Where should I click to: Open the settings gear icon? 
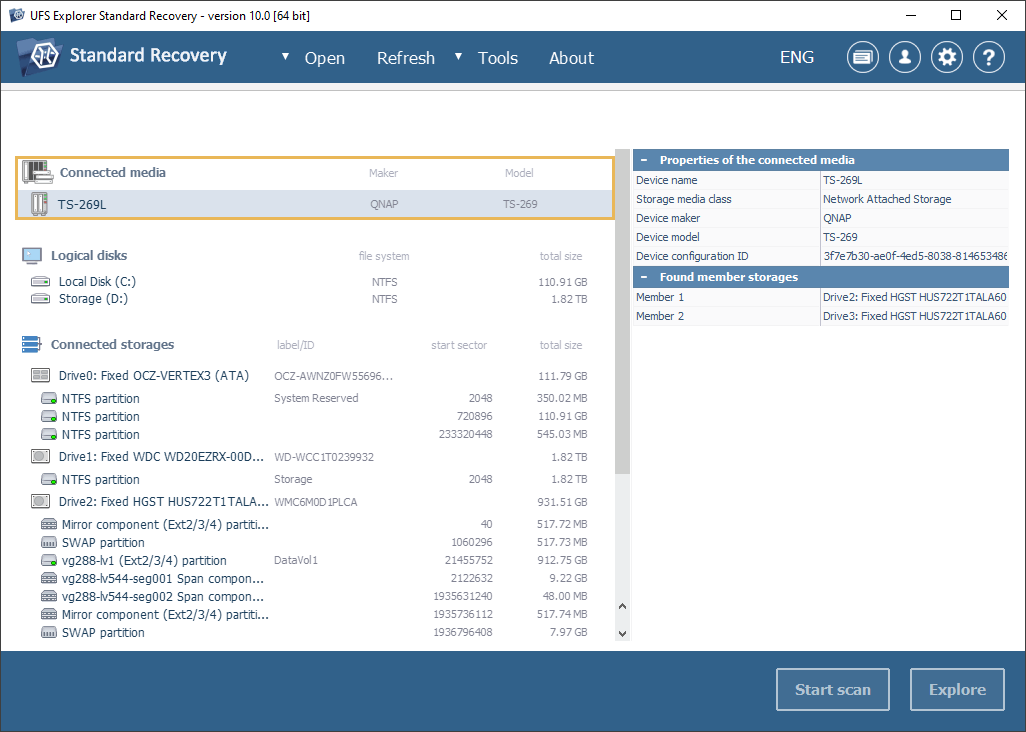(947, 58)
